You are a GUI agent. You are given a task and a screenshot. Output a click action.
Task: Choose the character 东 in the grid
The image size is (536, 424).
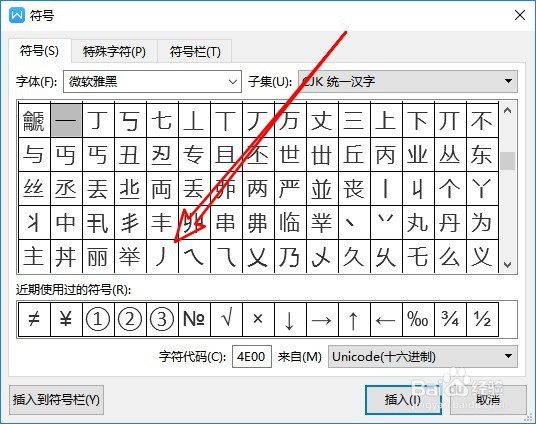pyautogui.click(x=483, y=155)
